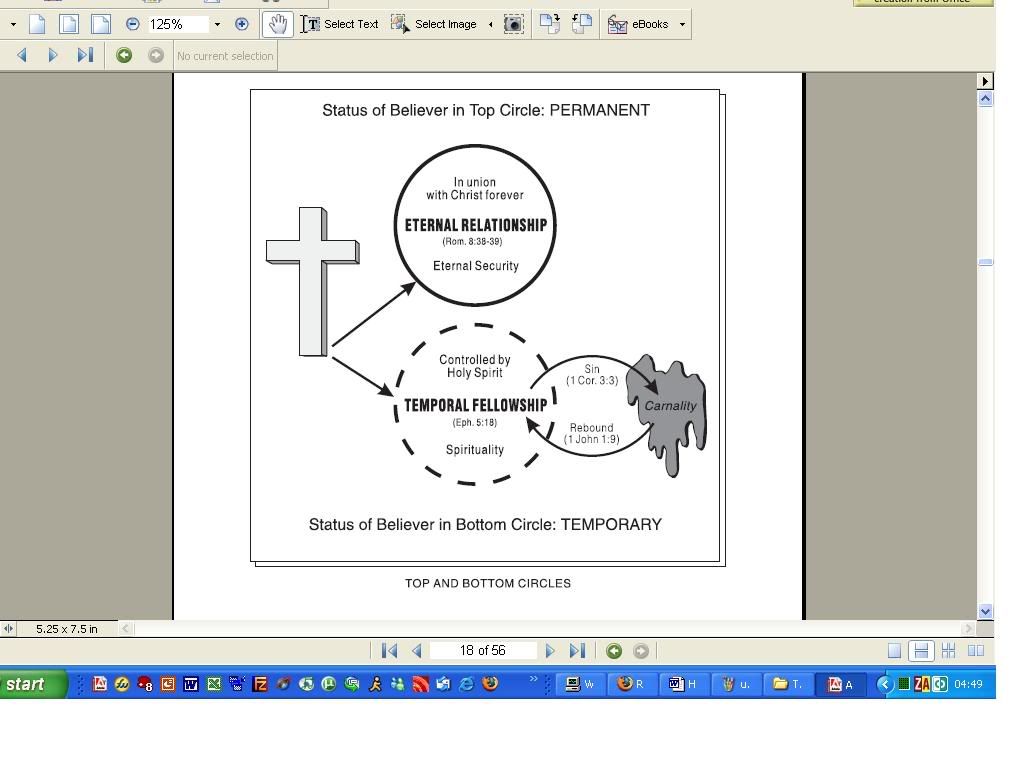
Task: Open the Windows start menu
Action: [32, 684]
